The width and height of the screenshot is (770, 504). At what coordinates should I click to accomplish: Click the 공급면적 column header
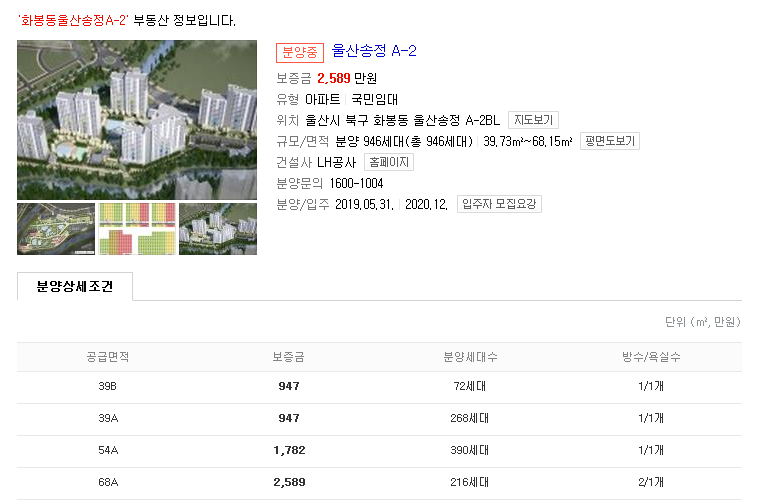pos(108,357)
